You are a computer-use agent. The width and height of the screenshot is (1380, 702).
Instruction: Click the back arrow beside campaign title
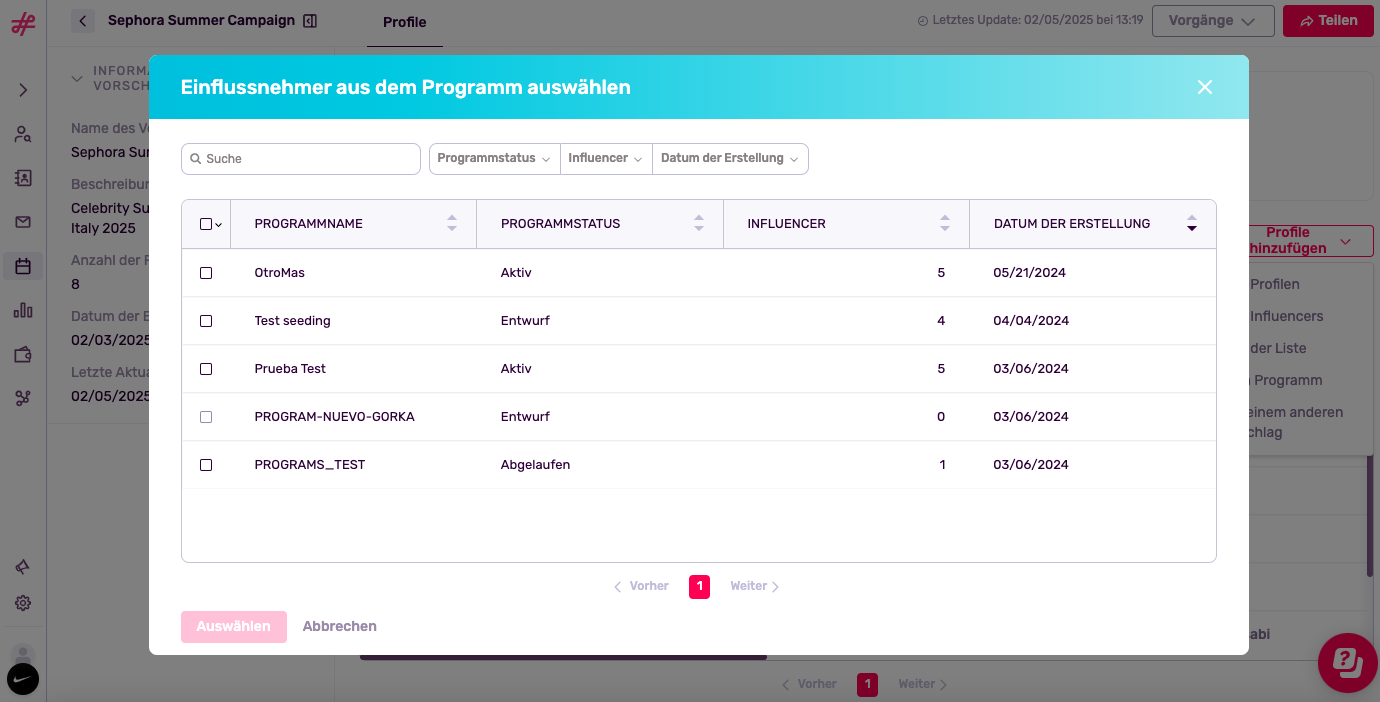[x=83, y=21]
